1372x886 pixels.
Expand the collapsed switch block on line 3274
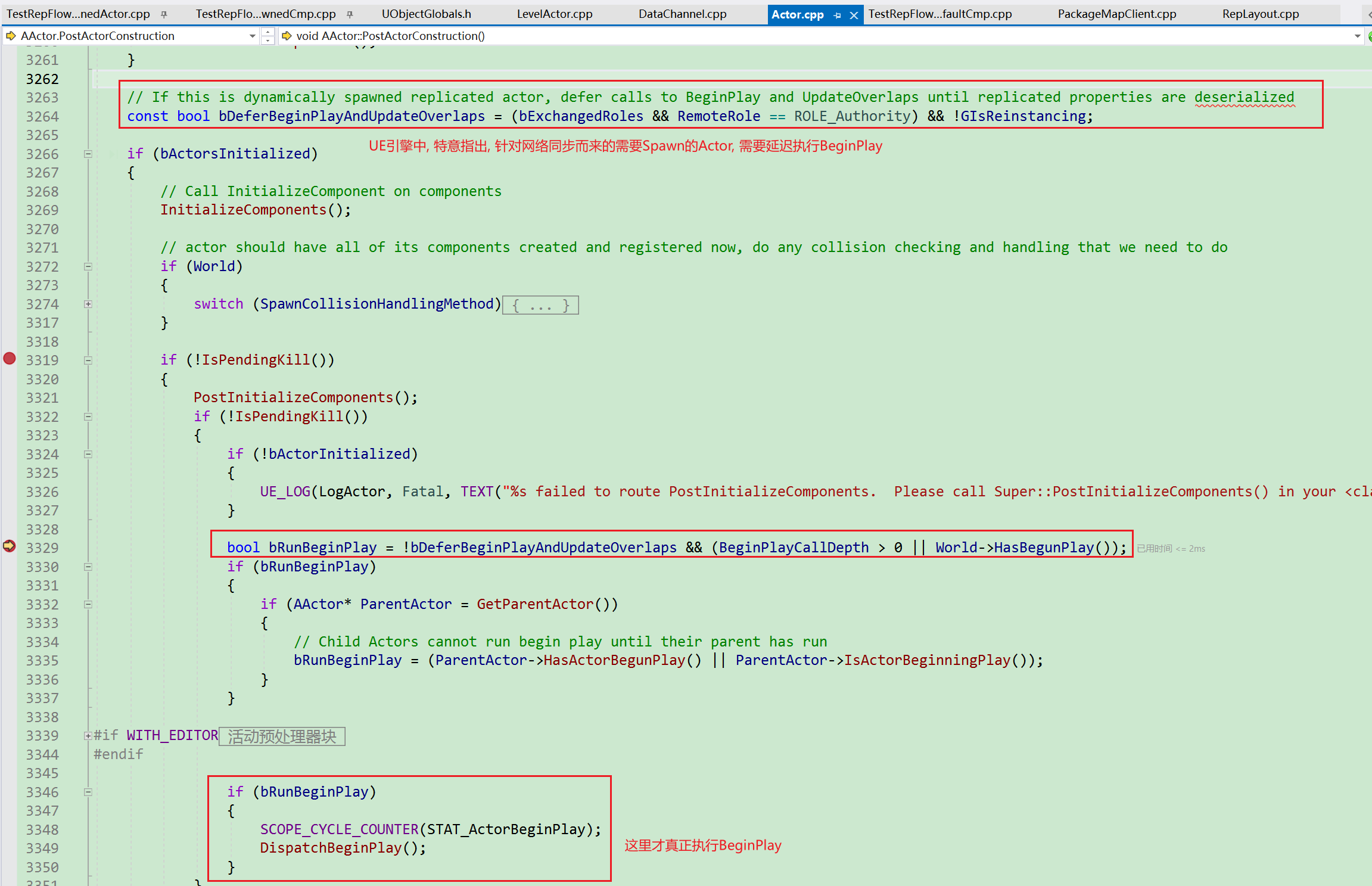tap(88, 304)
